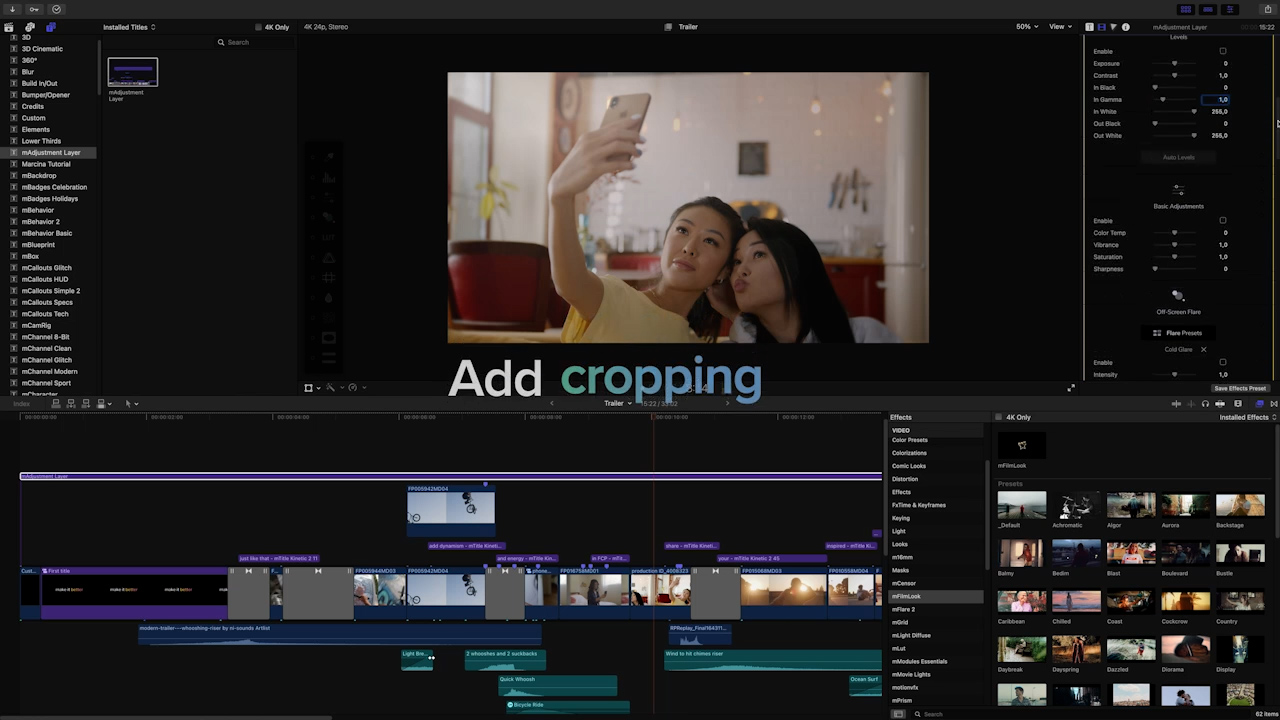Toggle the browser layout icon
Viewport: 1280px width, 720px height.
pos(1186,9)
